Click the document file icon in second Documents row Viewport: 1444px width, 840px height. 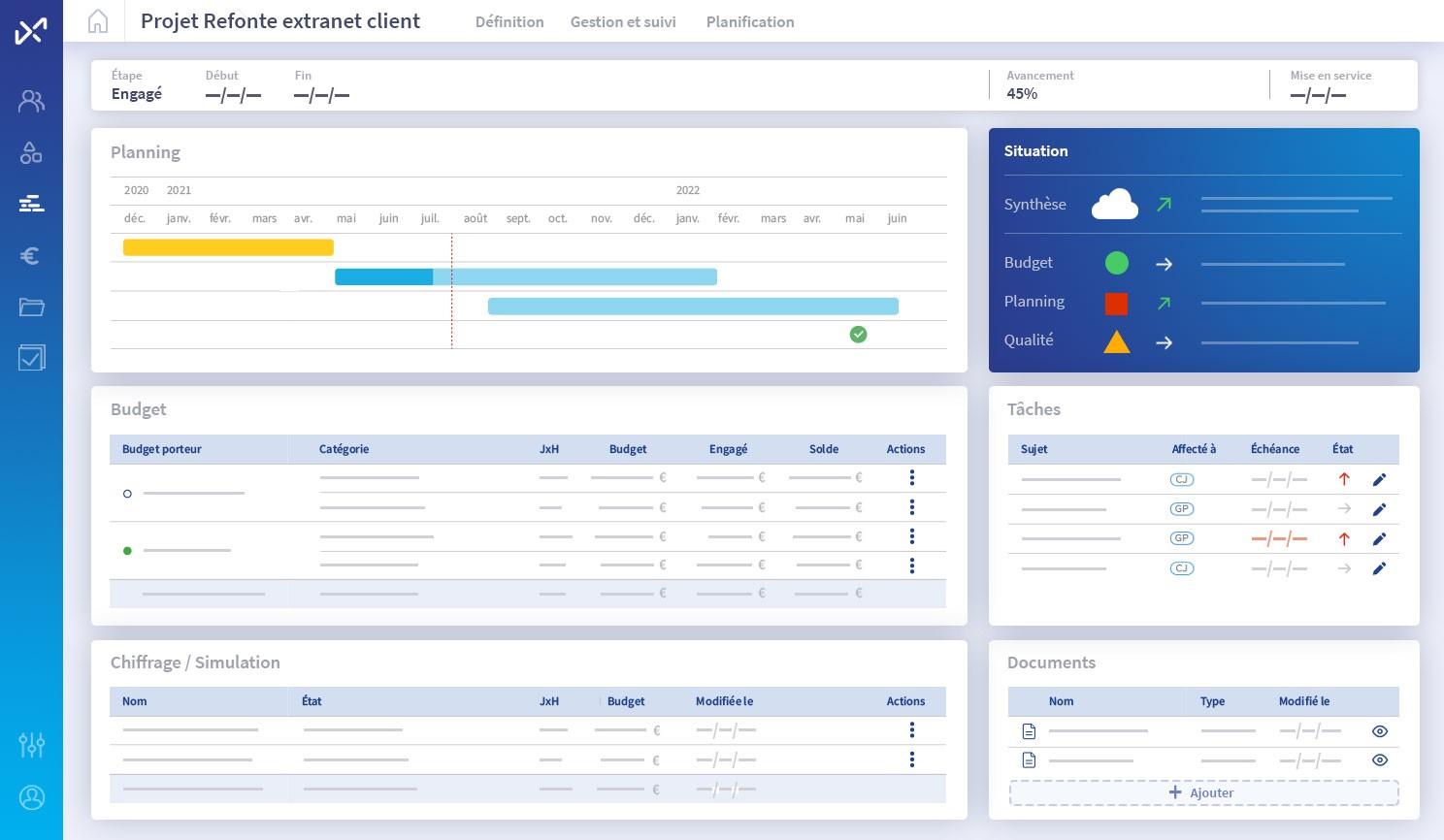click(x=1030, y=760)
